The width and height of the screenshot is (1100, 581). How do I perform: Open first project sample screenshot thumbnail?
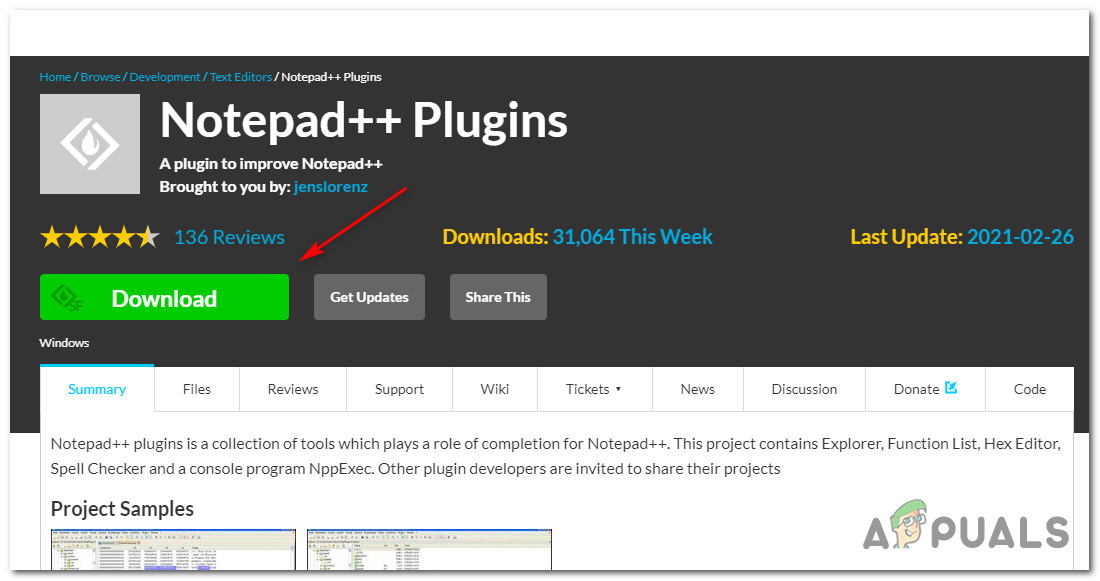point(173,549)
